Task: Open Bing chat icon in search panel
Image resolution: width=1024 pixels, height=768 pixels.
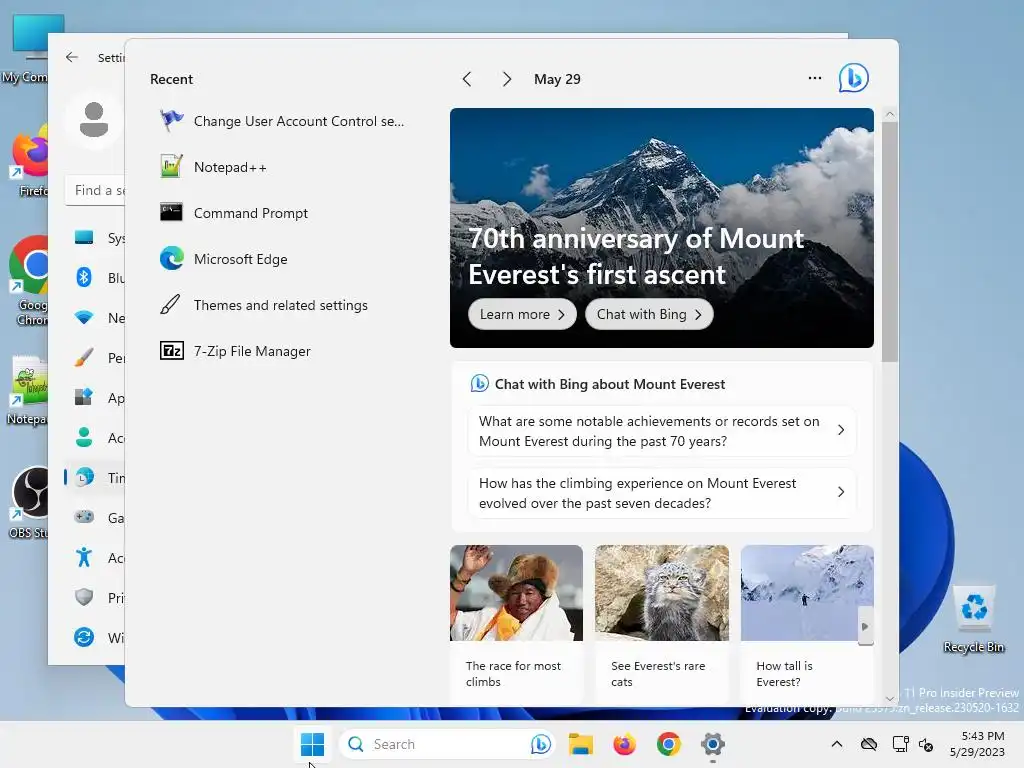Action: (x=853, y=78)
